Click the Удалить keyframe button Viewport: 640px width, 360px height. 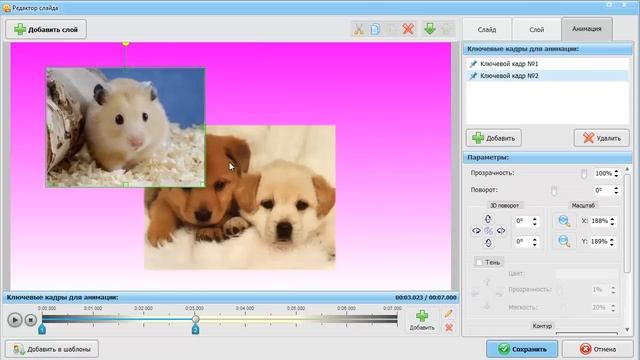coord(602,138)
